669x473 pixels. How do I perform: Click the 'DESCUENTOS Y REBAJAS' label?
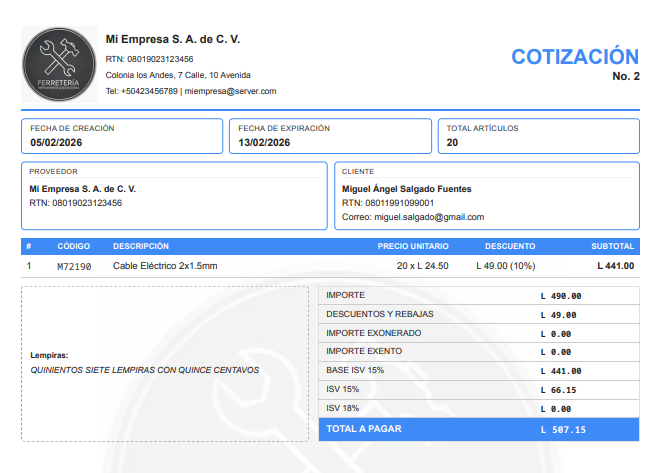pyautogui.click(x=380, y=314)
